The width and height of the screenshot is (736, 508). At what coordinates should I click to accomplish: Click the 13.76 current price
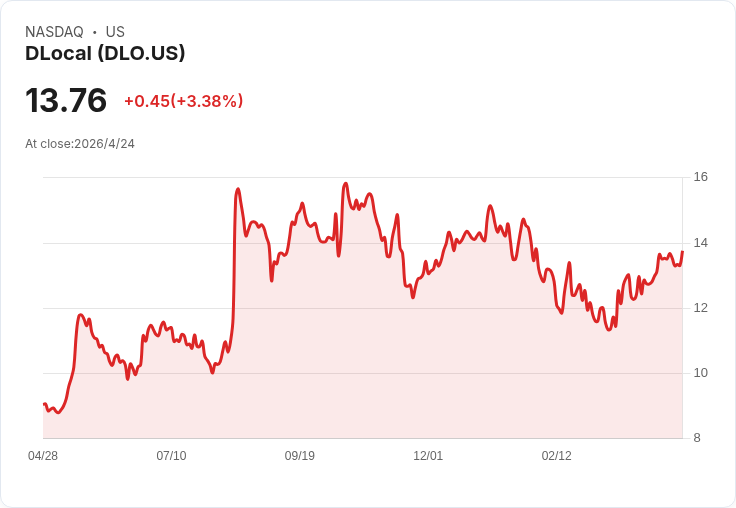click(x=66, y=100)
